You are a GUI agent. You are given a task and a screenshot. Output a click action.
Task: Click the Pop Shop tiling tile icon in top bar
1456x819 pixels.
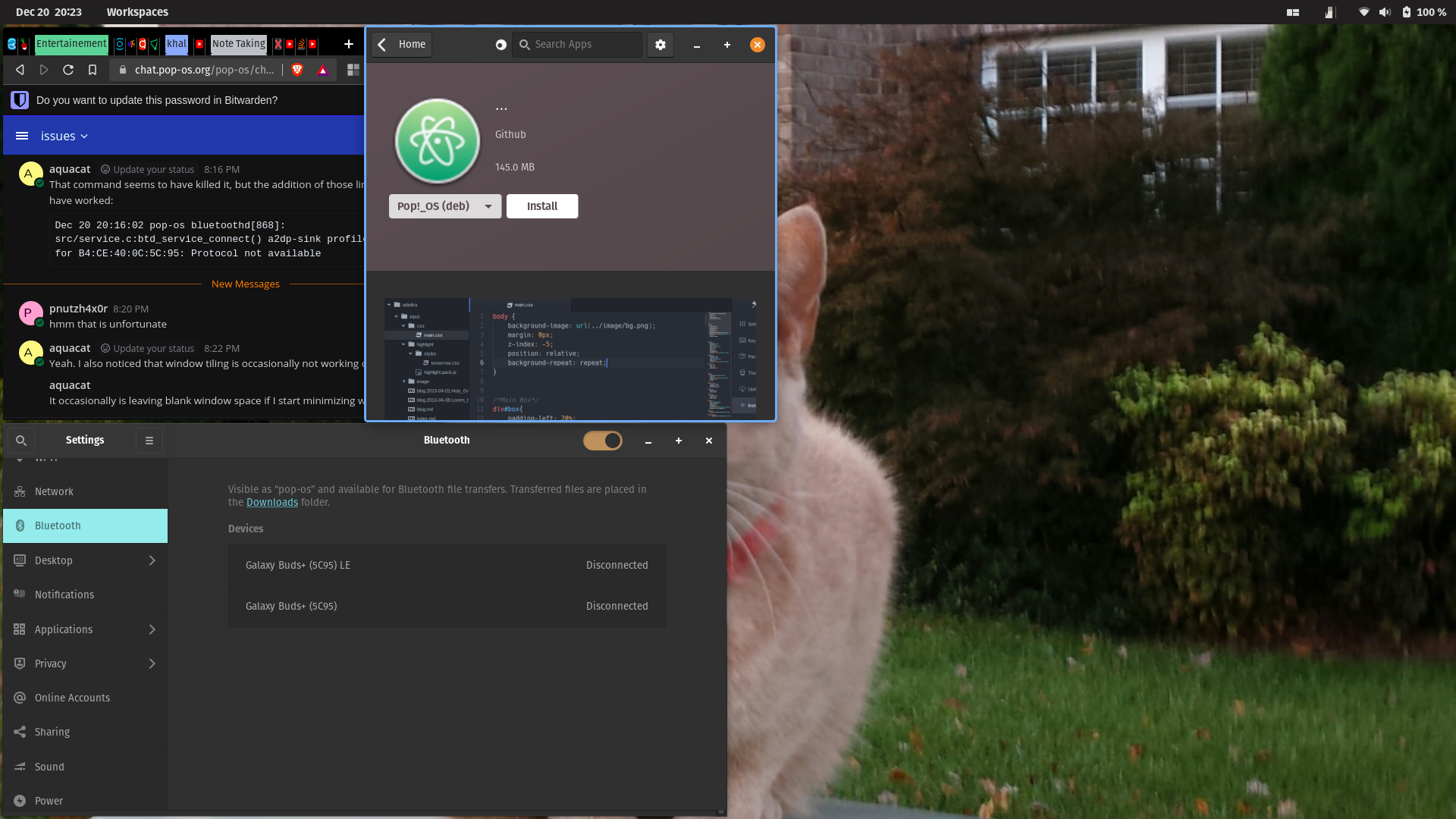1293,12
